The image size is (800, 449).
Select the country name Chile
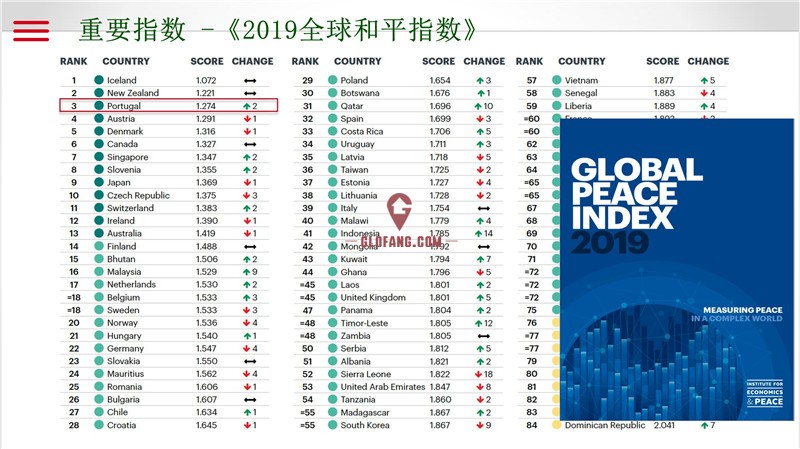[117, 412]
